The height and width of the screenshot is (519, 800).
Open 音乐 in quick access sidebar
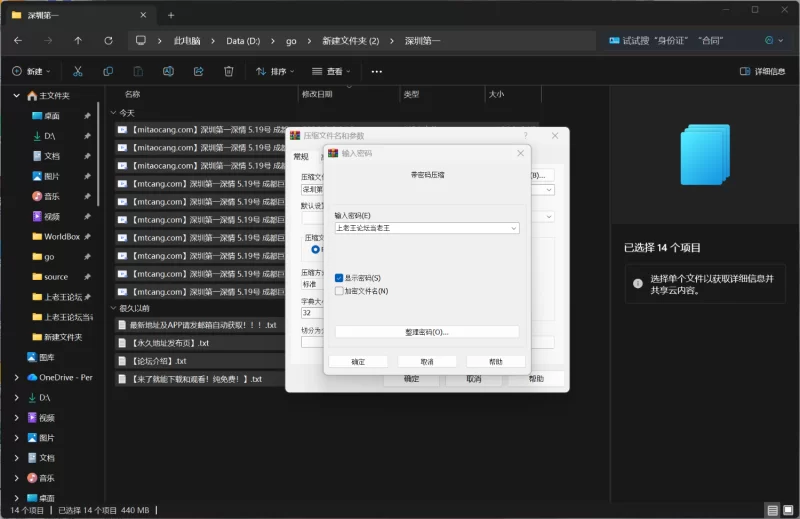coord(52,196)
